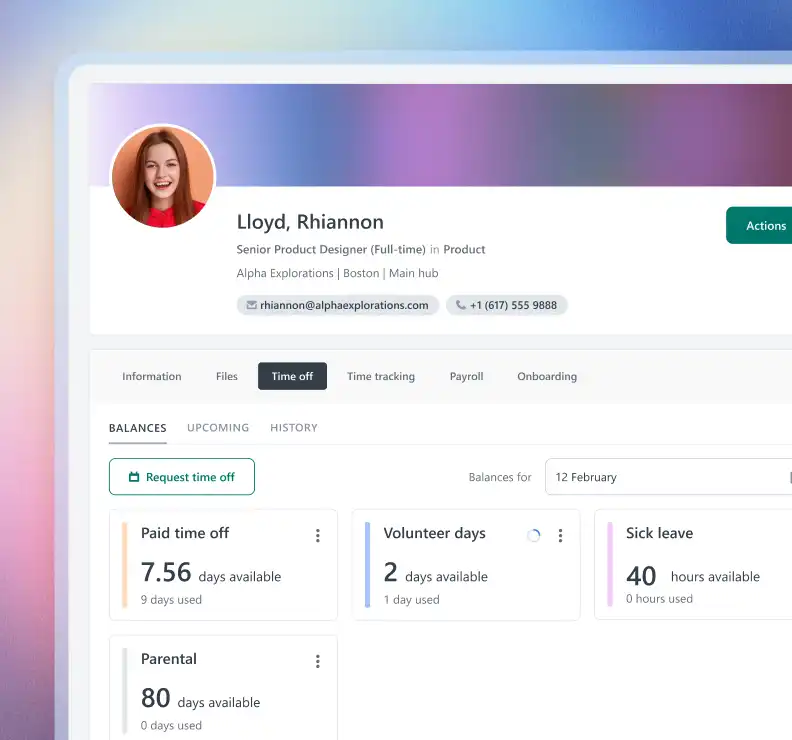Switch to the Information tab

click(152, 376)
